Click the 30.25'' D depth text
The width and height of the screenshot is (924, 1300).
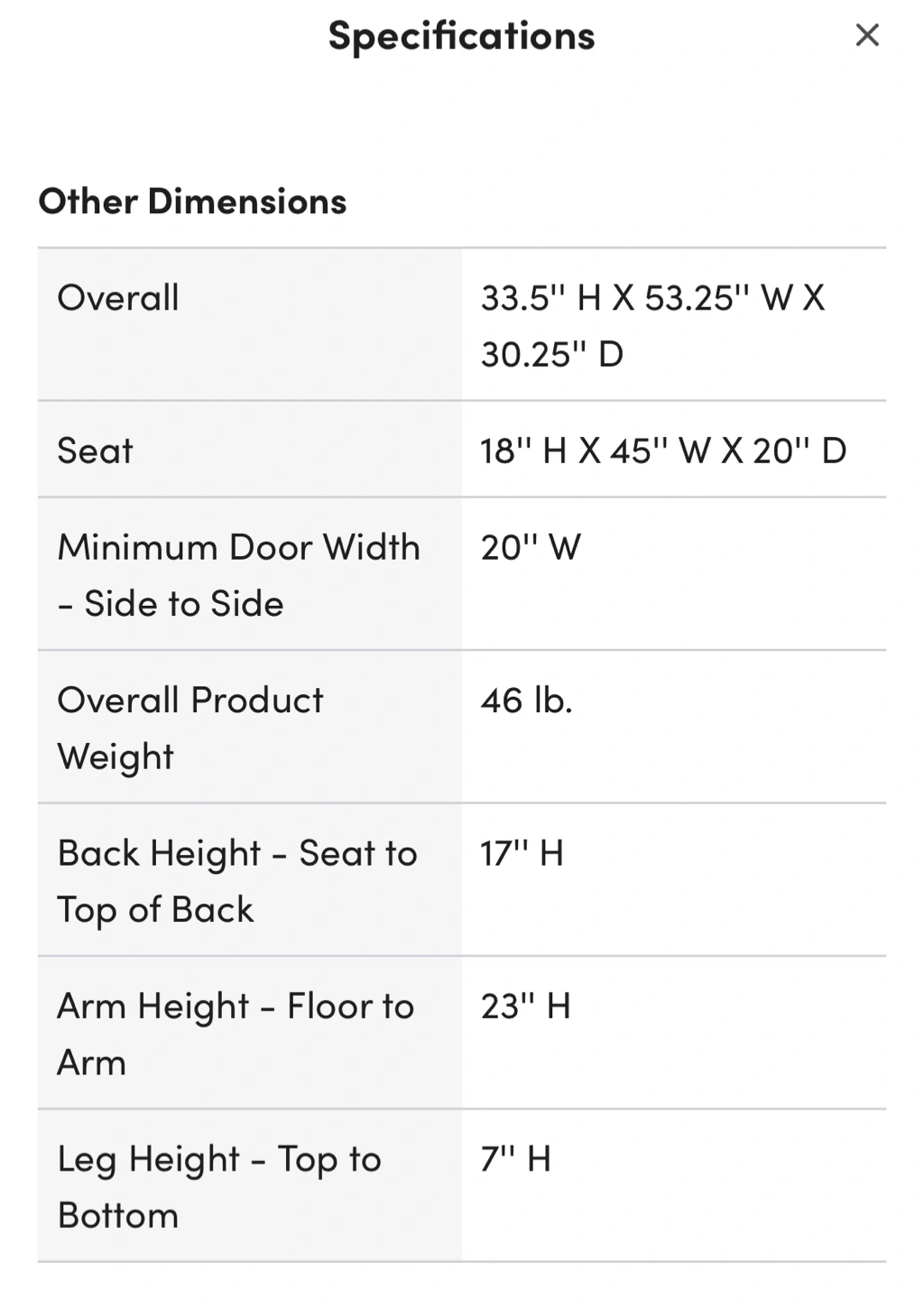[551, 354]
